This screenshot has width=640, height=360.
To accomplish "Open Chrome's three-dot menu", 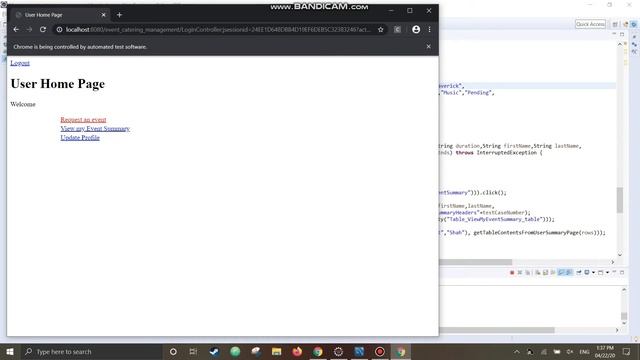I will click(429, 29).
